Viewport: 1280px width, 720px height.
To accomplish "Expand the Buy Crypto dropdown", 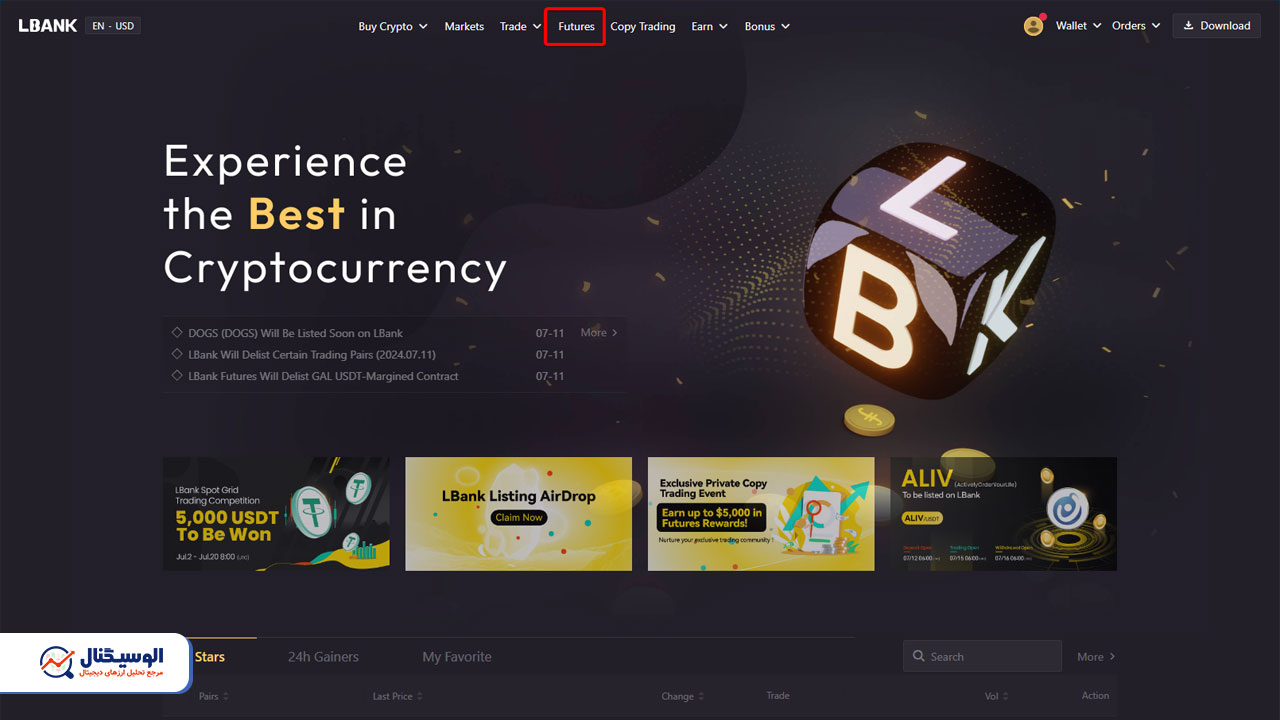I will pyautogui.click(x=393, y=26).
